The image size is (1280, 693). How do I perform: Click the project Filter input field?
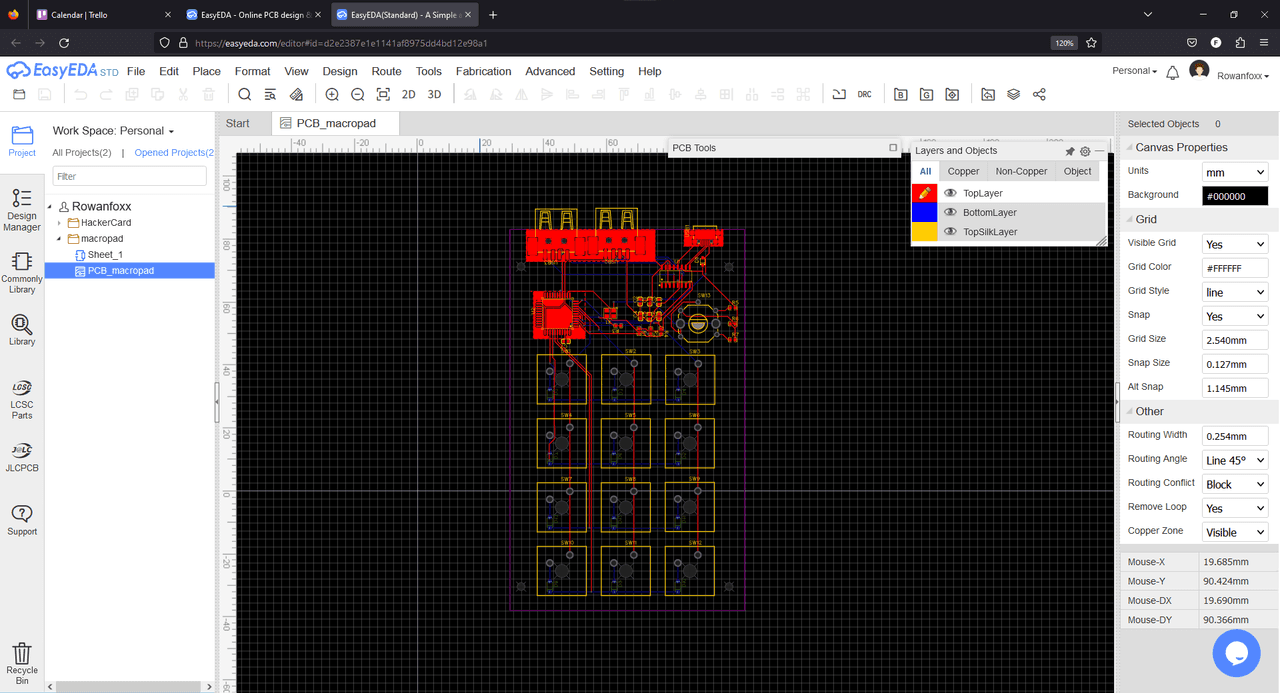click(130, 176)
